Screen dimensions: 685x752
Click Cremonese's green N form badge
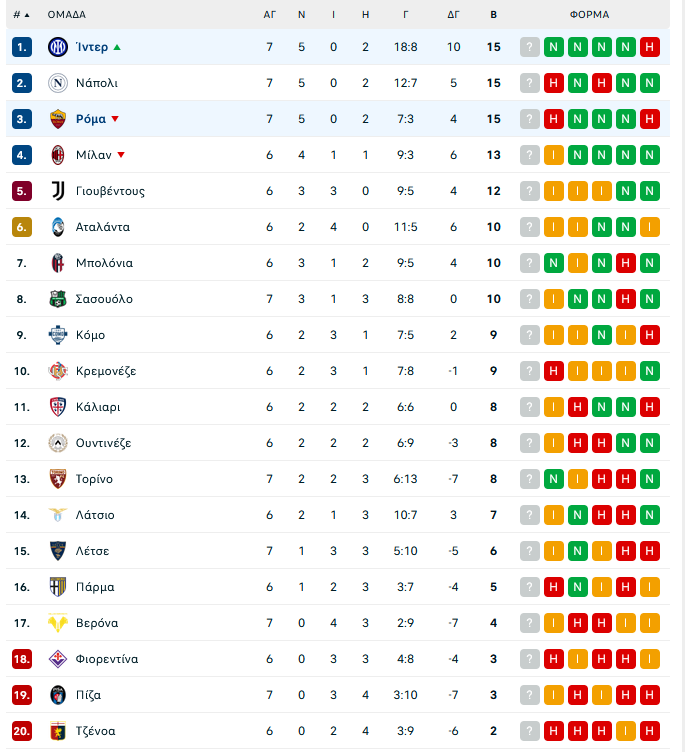tap(650, 371)
